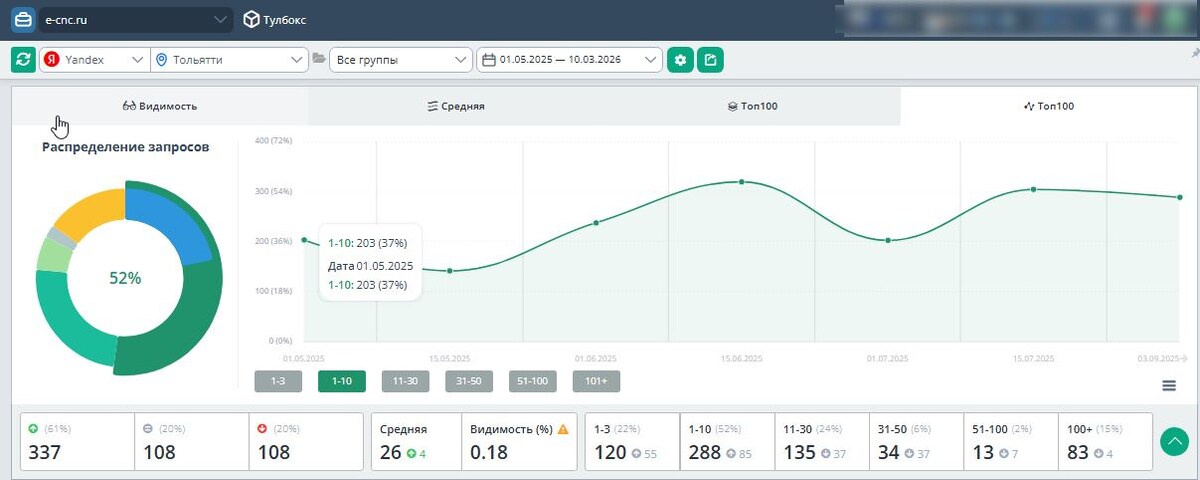1200x480 pixels.
Task: Click the unchanged positions card with grey icon
Action: (192, 441)
